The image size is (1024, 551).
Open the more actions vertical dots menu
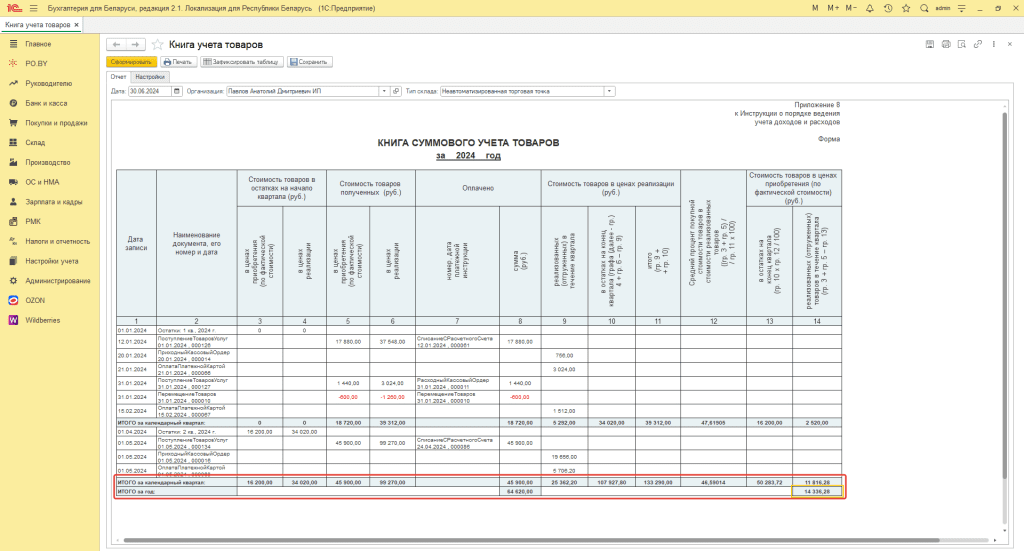click(994, 44)
